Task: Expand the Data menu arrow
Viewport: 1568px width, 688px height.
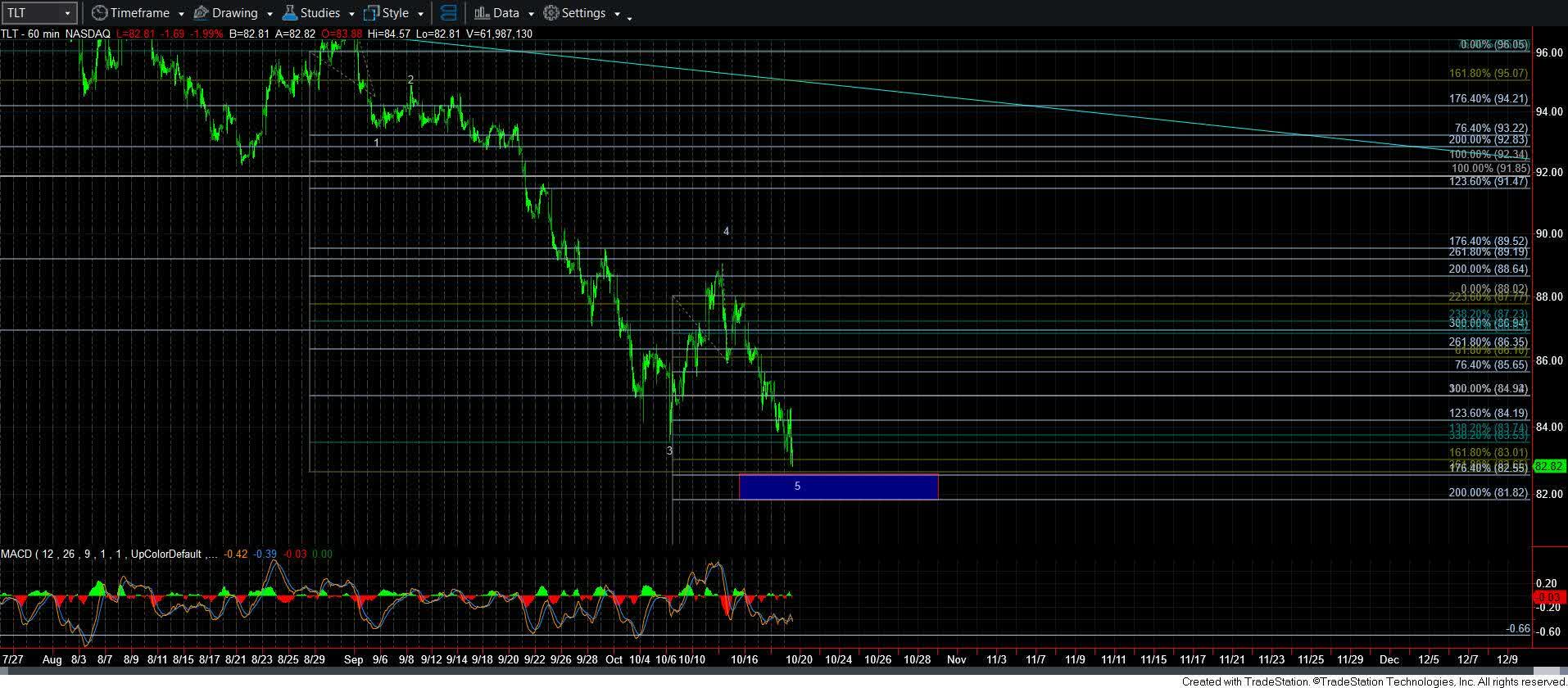Action: pyautogui.click(x=531, y=14)
